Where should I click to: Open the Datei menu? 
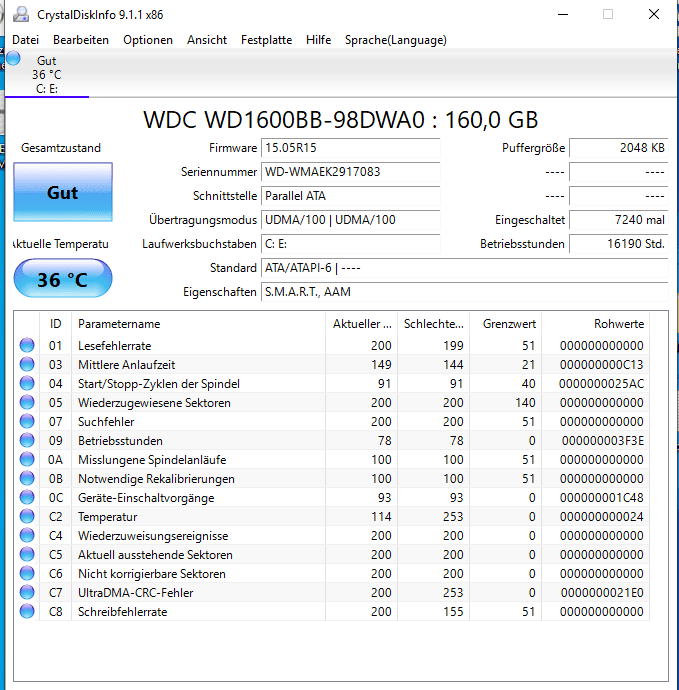(x=26, y=40)
